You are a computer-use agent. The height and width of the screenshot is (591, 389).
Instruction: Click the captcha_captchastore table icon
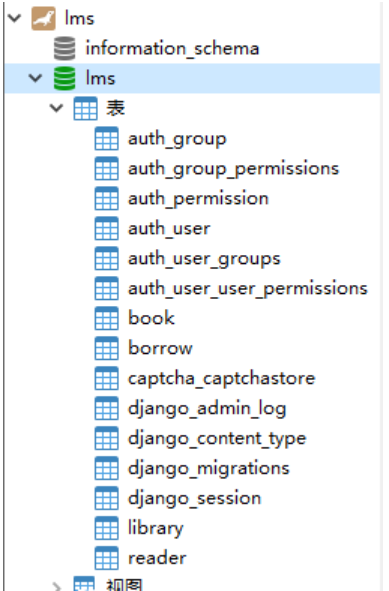tap(106, 378)
